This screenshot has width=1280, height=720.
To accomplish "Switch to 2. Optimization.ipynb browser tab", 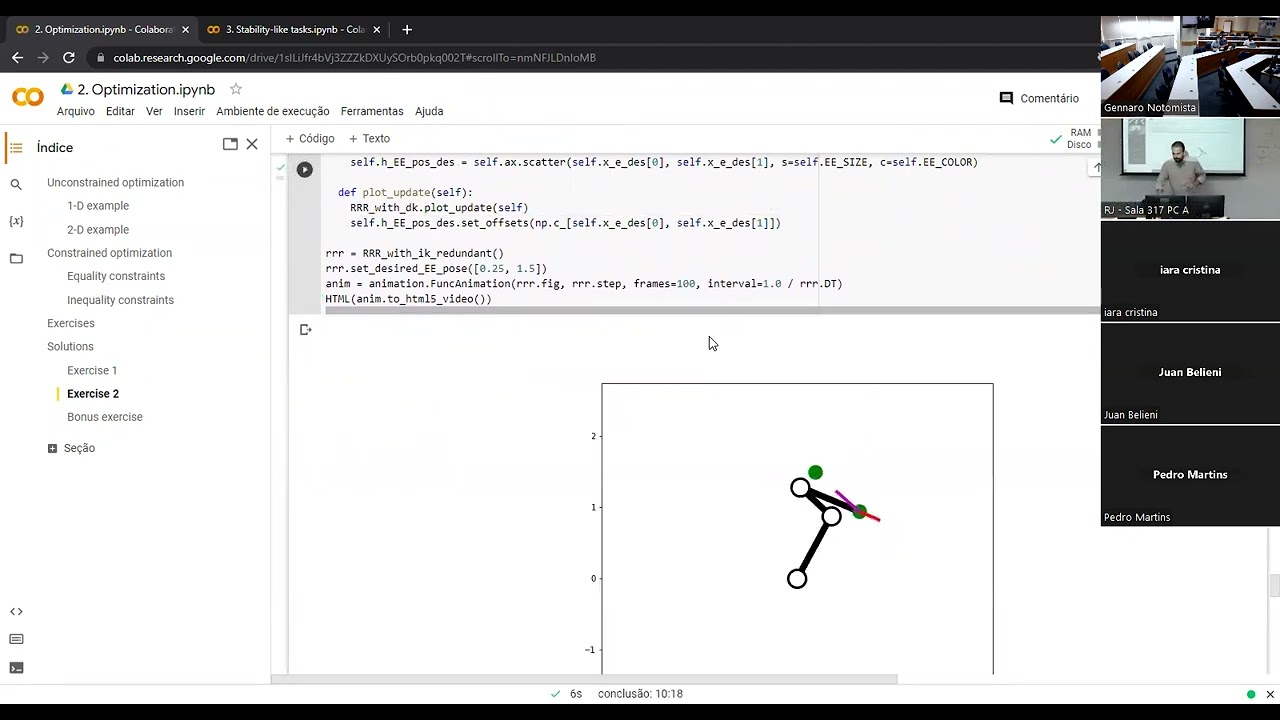I will [103, 30].
